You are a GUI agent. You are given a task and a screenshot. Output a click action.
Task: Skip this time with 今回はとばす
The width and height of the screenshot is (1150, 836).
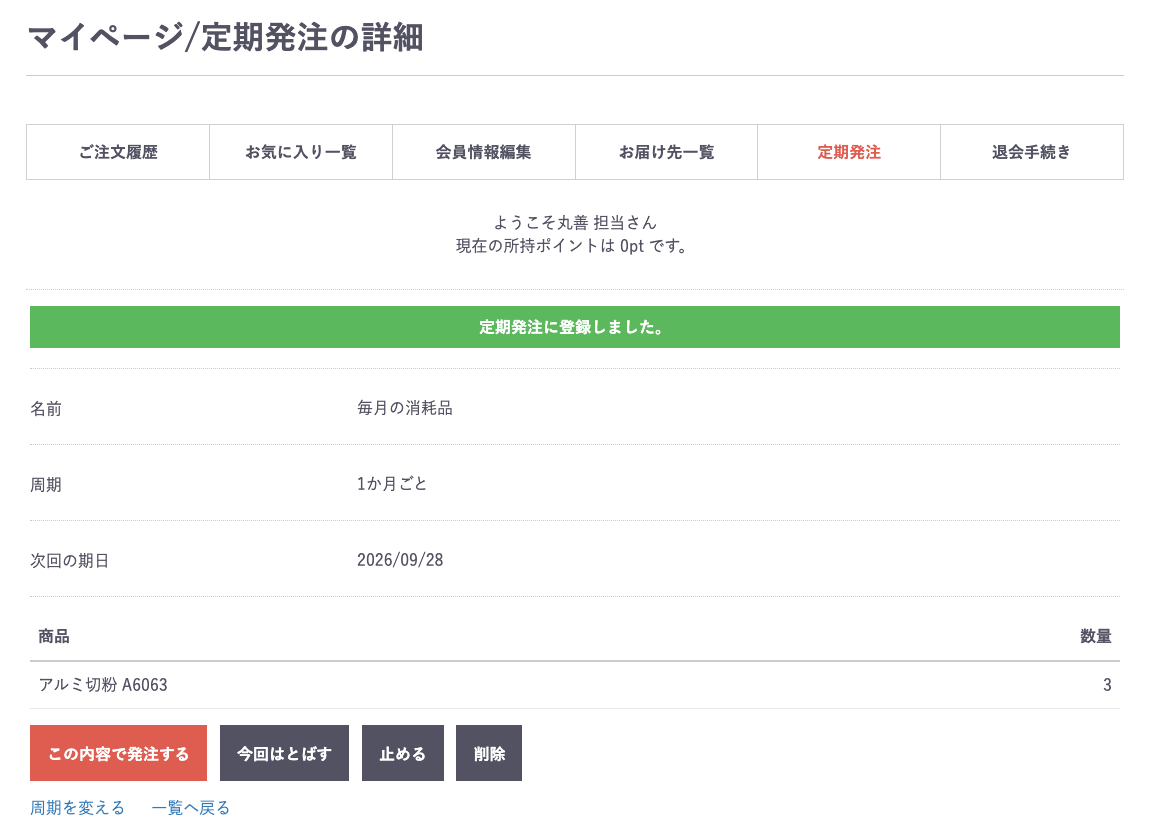[285, 753]
